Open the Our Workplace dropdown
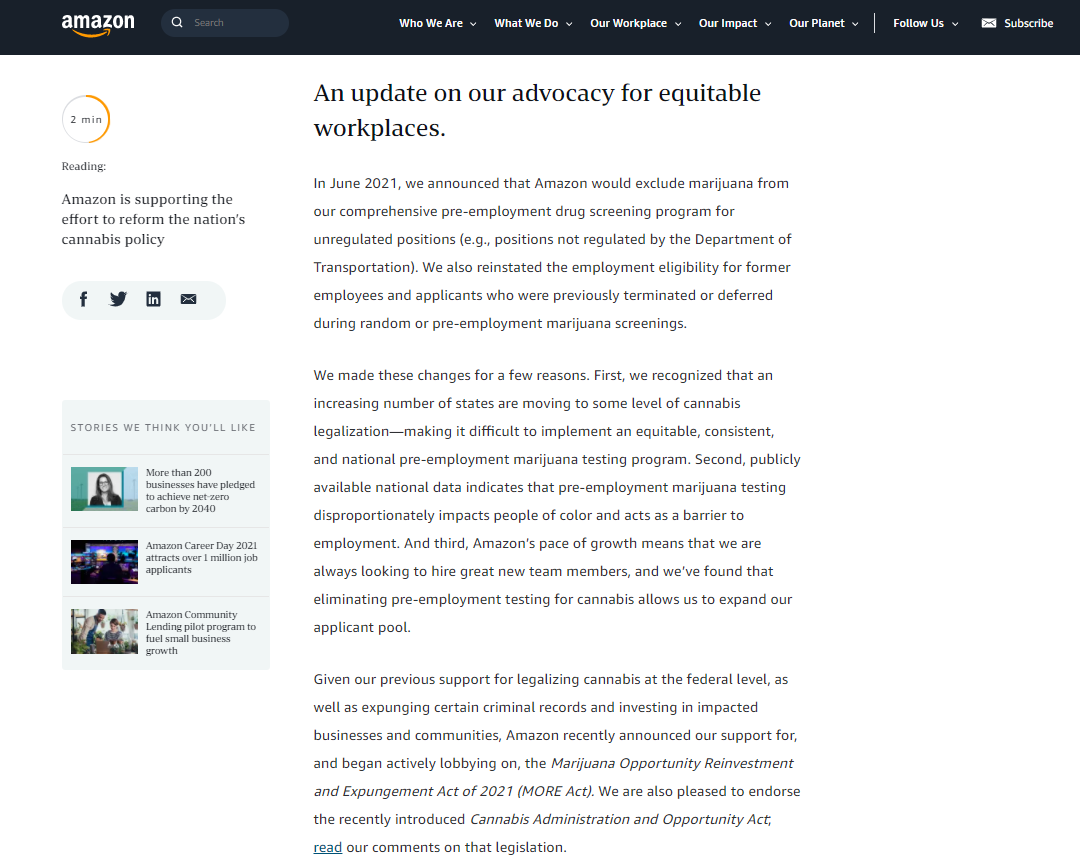The height and width of the screenshot is (865, 1080). pos(636,23)
